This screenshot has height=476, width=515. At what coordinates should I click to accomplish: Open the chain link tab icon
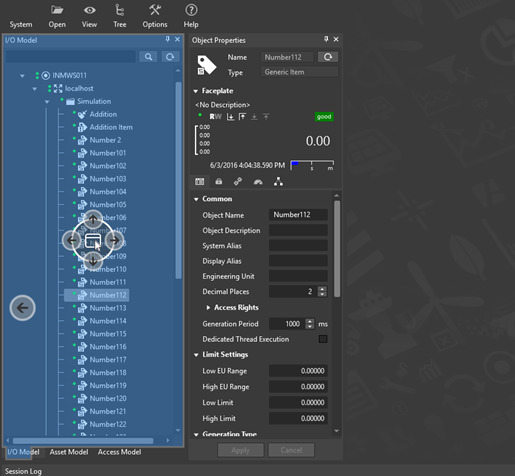coord(238,182)
